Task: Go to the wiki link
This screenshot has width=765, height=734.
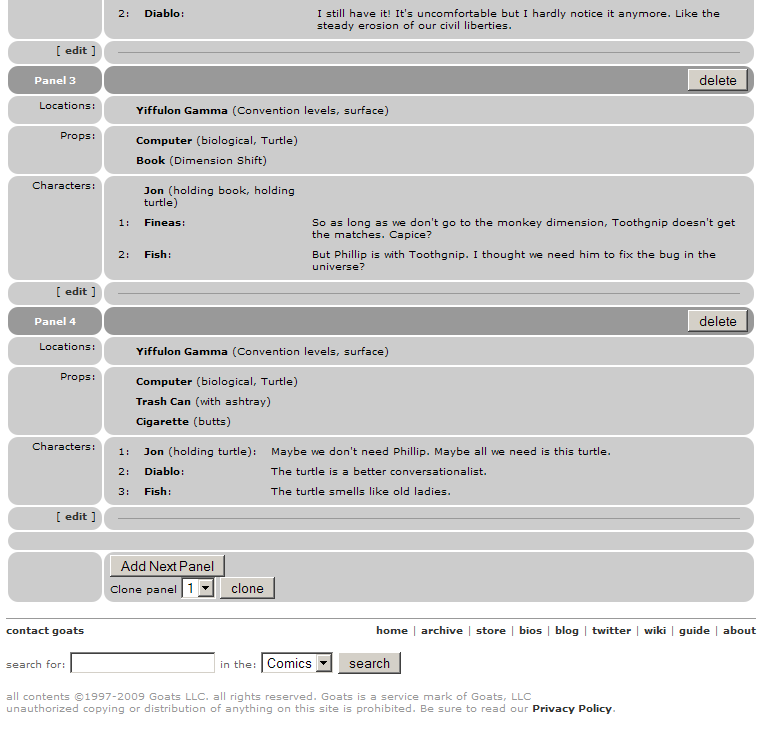Action: tap(655, 631)
